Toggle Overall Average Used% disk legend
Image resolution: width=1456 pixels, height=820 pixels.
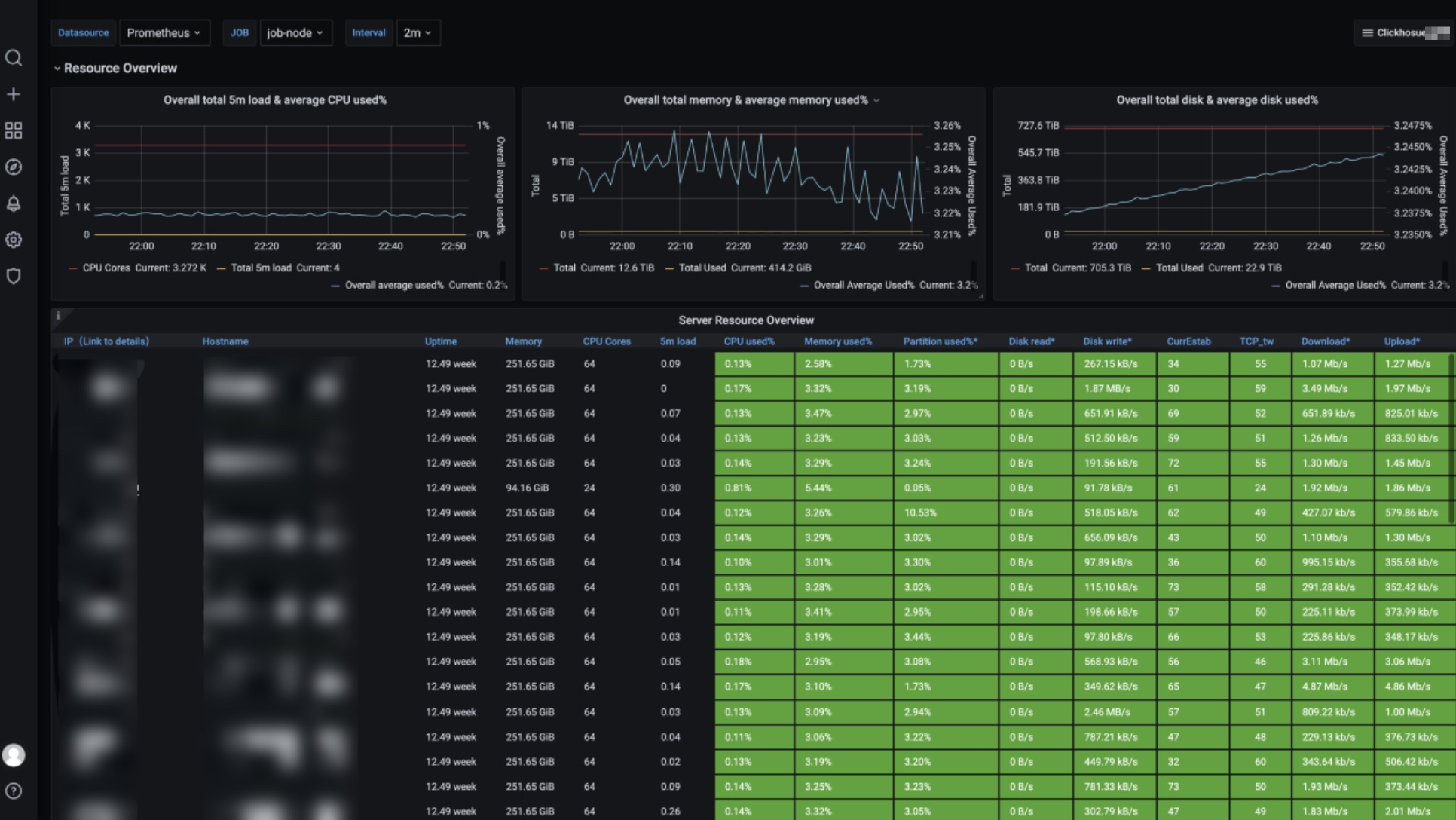1335,286
